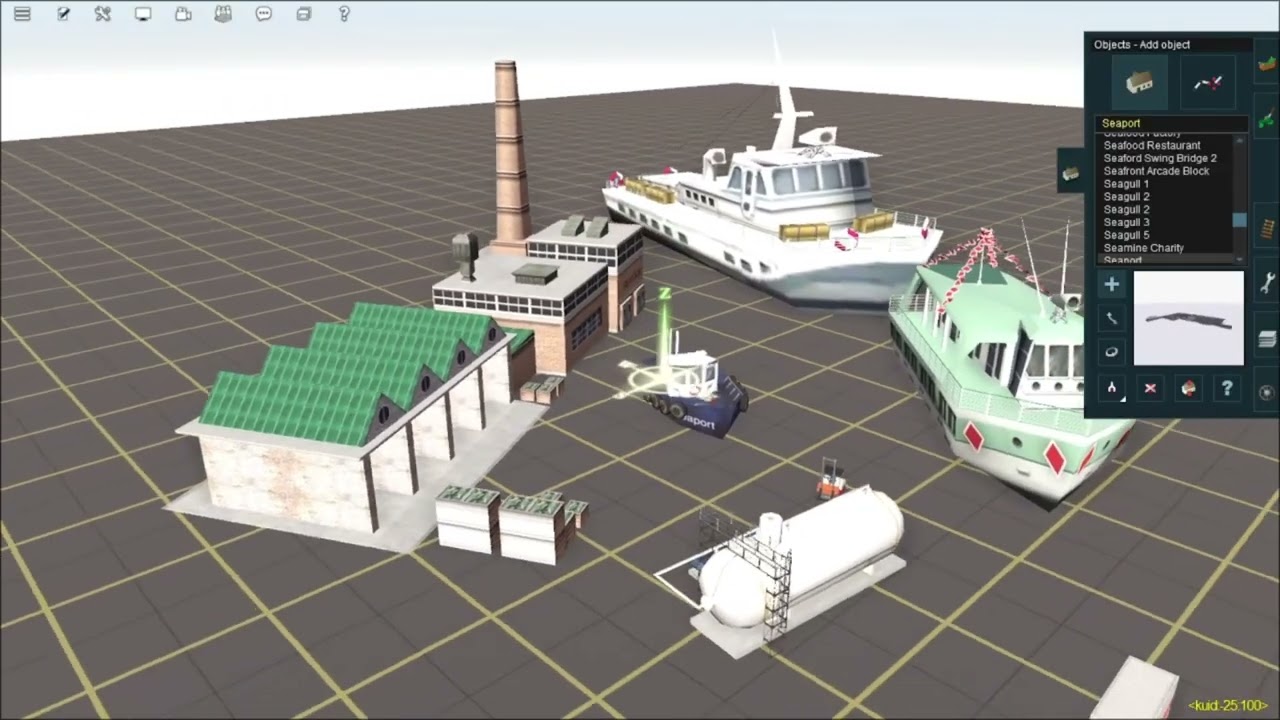Select the house Objects mode button
The height and width of the screenshot is (720, 1280).
coord(1139,82)
